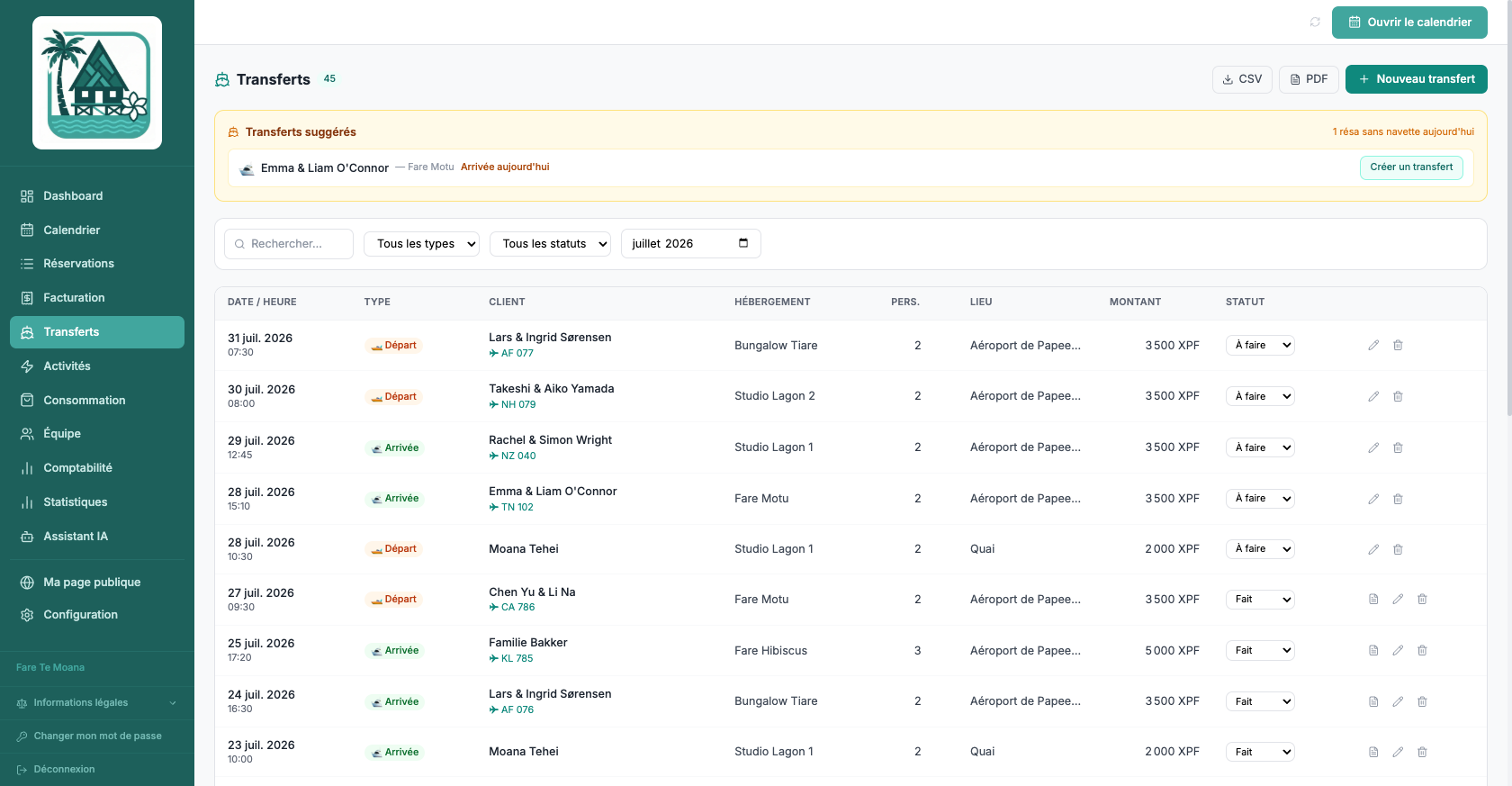Click Nouveau transfert button
Image resolution: width=1512 pixels, height=786 pixels.
pyautogui.click(x=1417, y=79)
